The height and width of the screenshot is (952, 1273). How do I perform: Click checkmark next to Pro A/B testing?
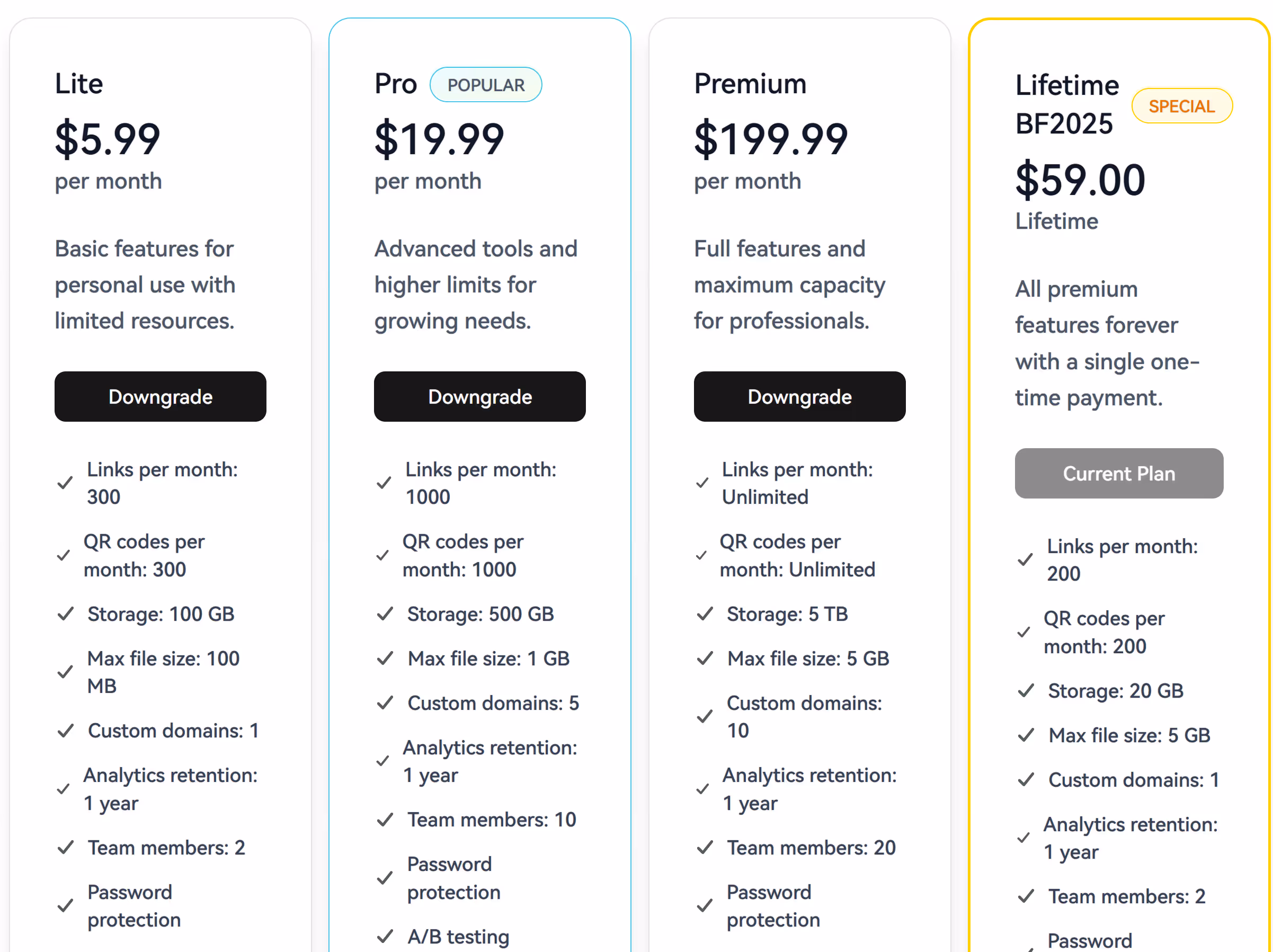point(385,937)
